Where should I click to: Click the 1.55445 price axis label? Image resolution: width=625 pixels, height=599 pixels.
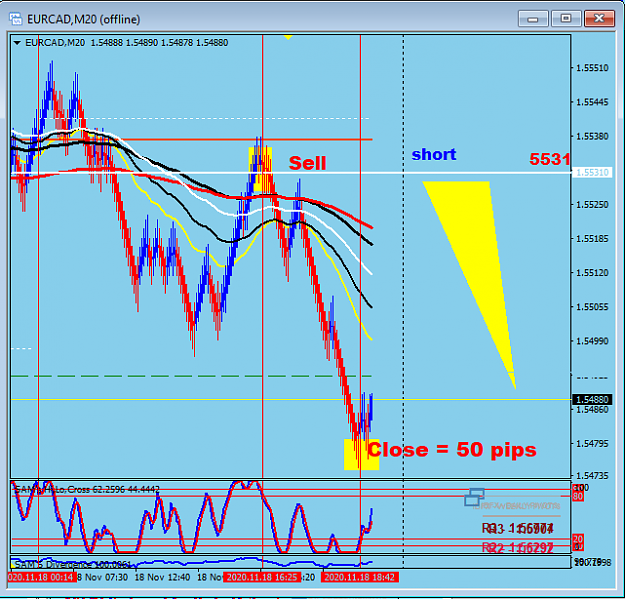pyautogui.click(x=592, y=102)
